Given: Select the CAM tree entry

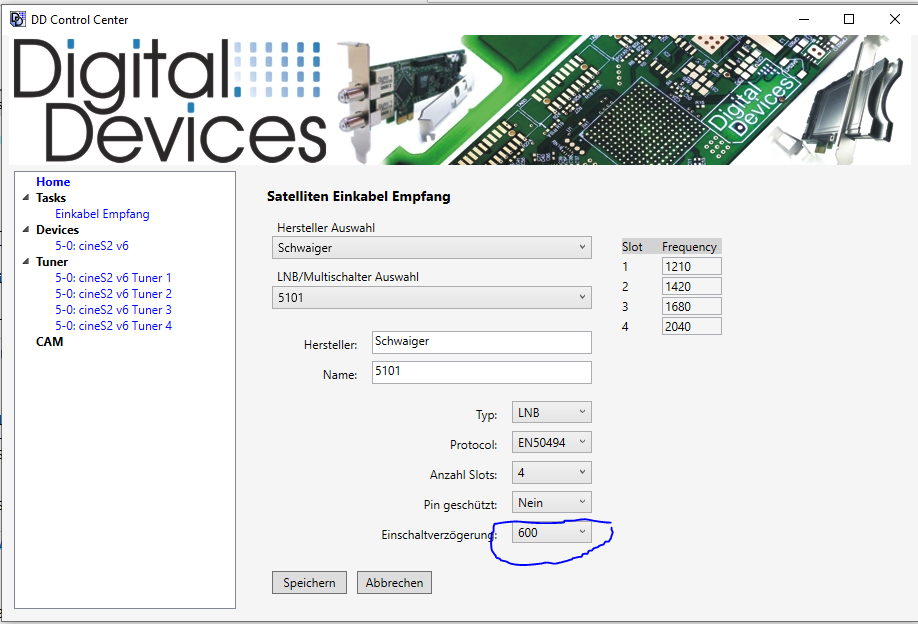Looking at the screenshot, I should click(49, 342).
